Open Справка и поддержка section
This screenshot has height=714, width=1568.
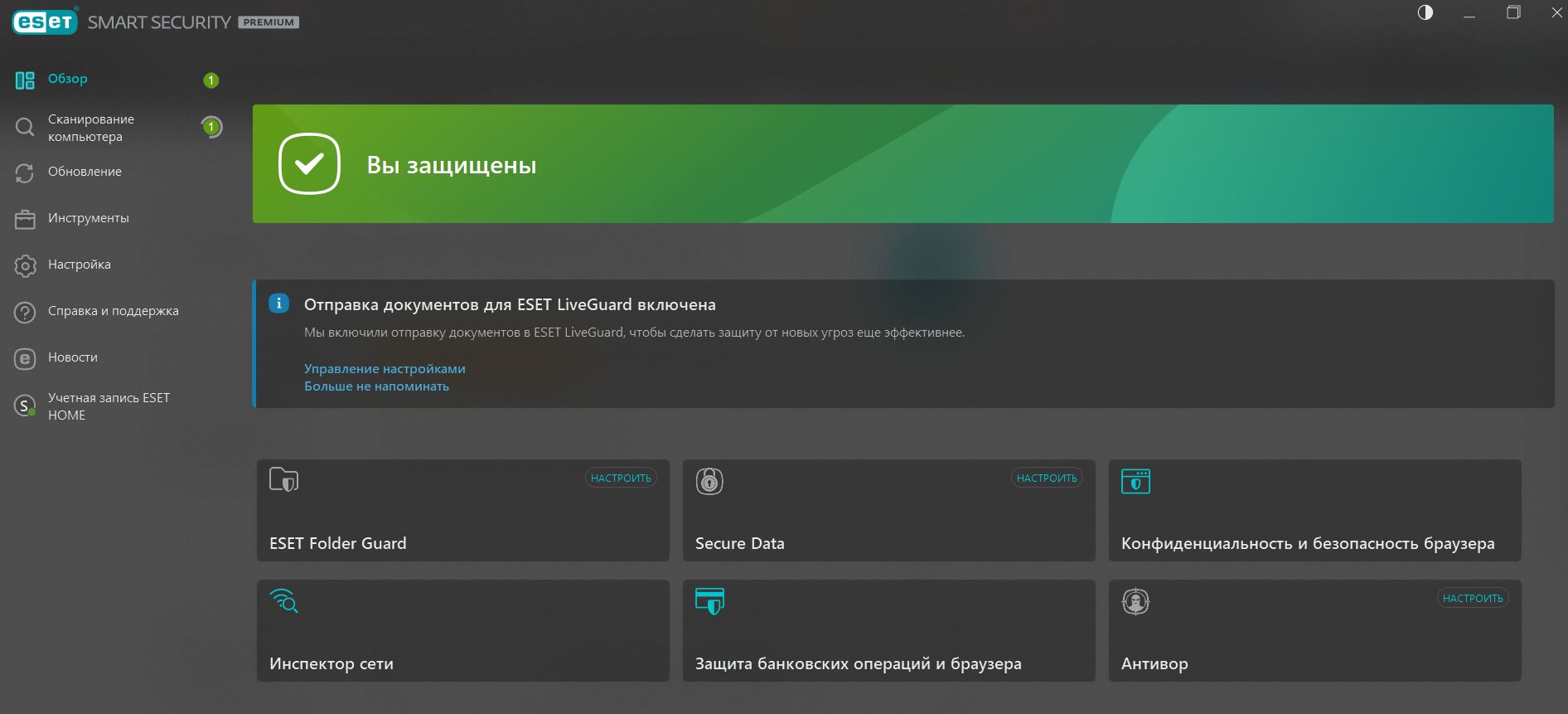113,311
